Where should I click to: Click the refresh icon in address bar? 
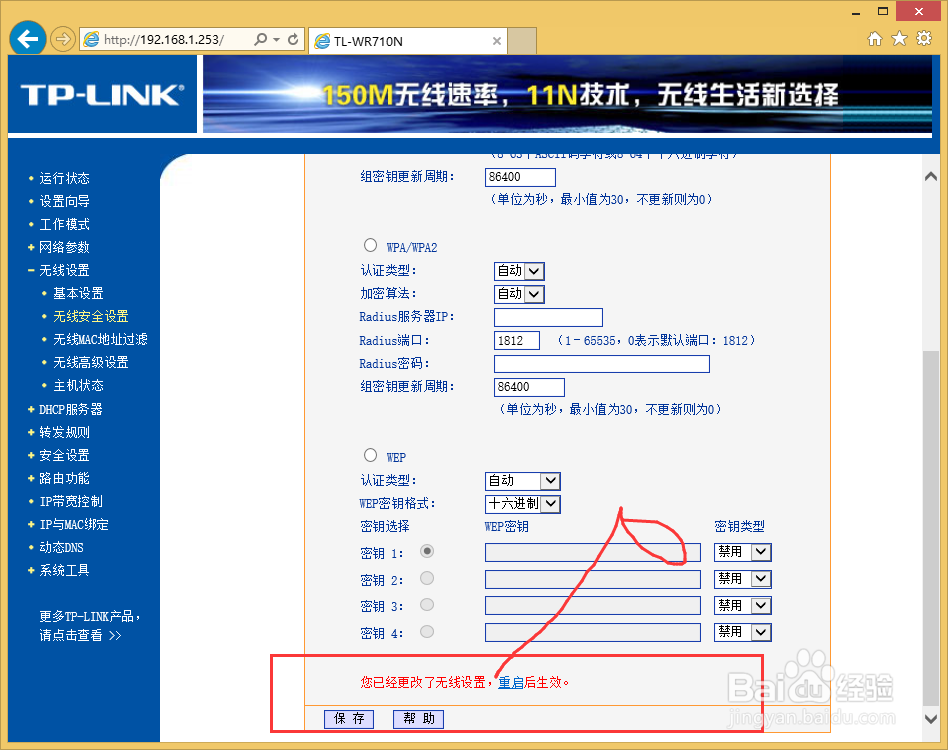pos(293,39)
